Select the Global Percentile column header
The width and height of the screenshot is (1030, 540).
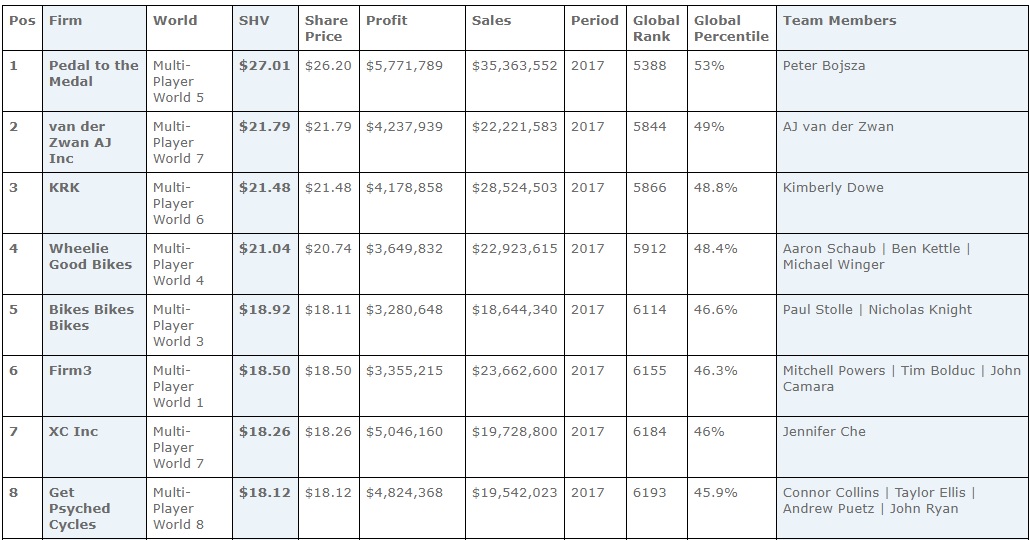click(731, 28)
